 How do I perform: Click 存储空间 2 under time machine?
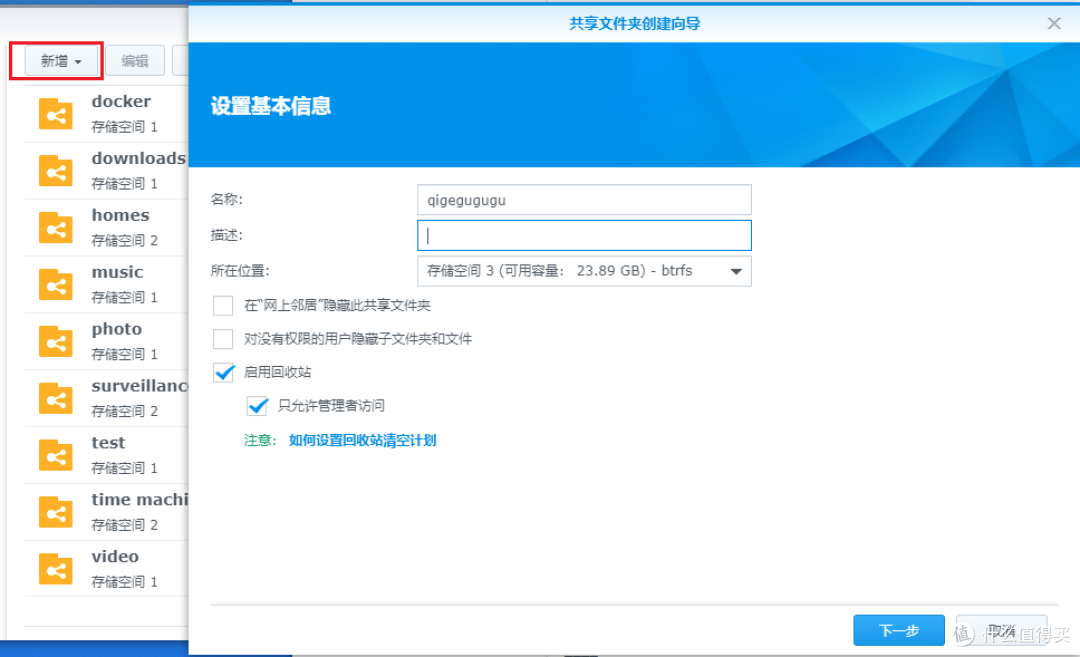pyautogui.click(x=125, y=525)
